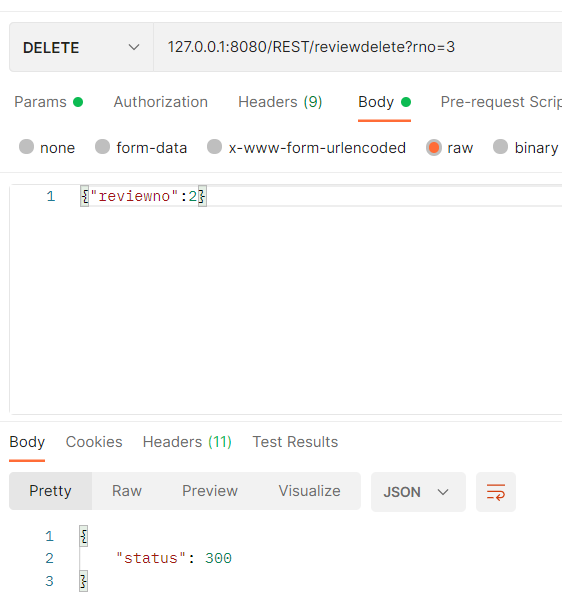
Task: Switch to the Test Results tab
Action: click(295, 442)
